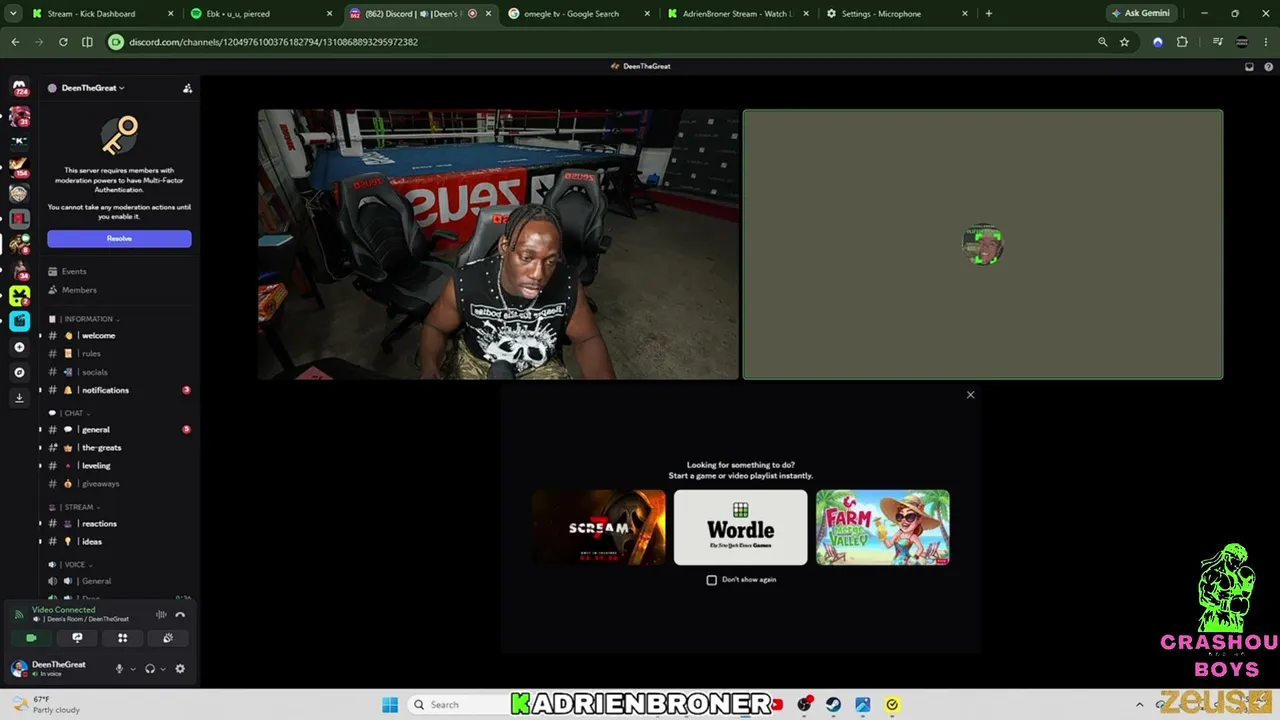Launch the Farm Merge Valley card
Image resolution: width=1280 pixels, height=720 pixels.
pyautogui.click(x=882, y=527)
